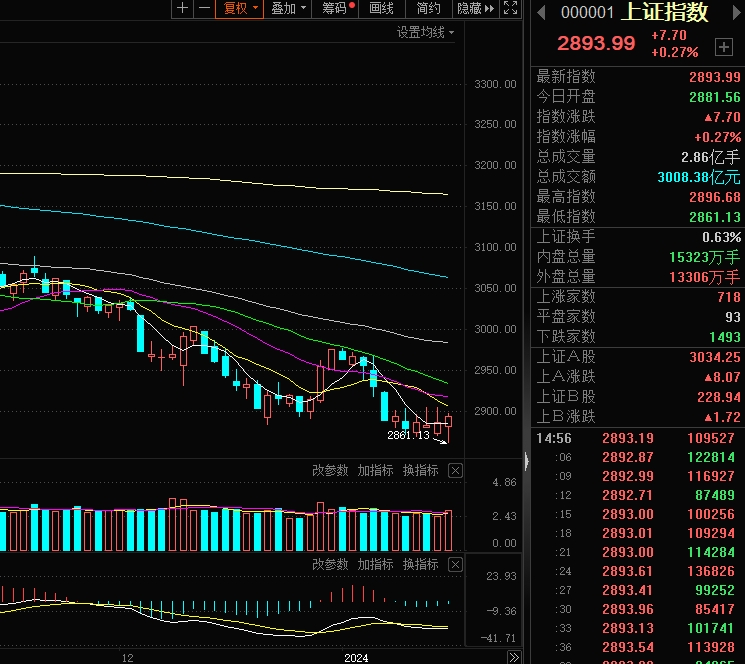Click 外盘总量 value 13306万手
The height and width of the screenshot is (664, 745).
705,277
